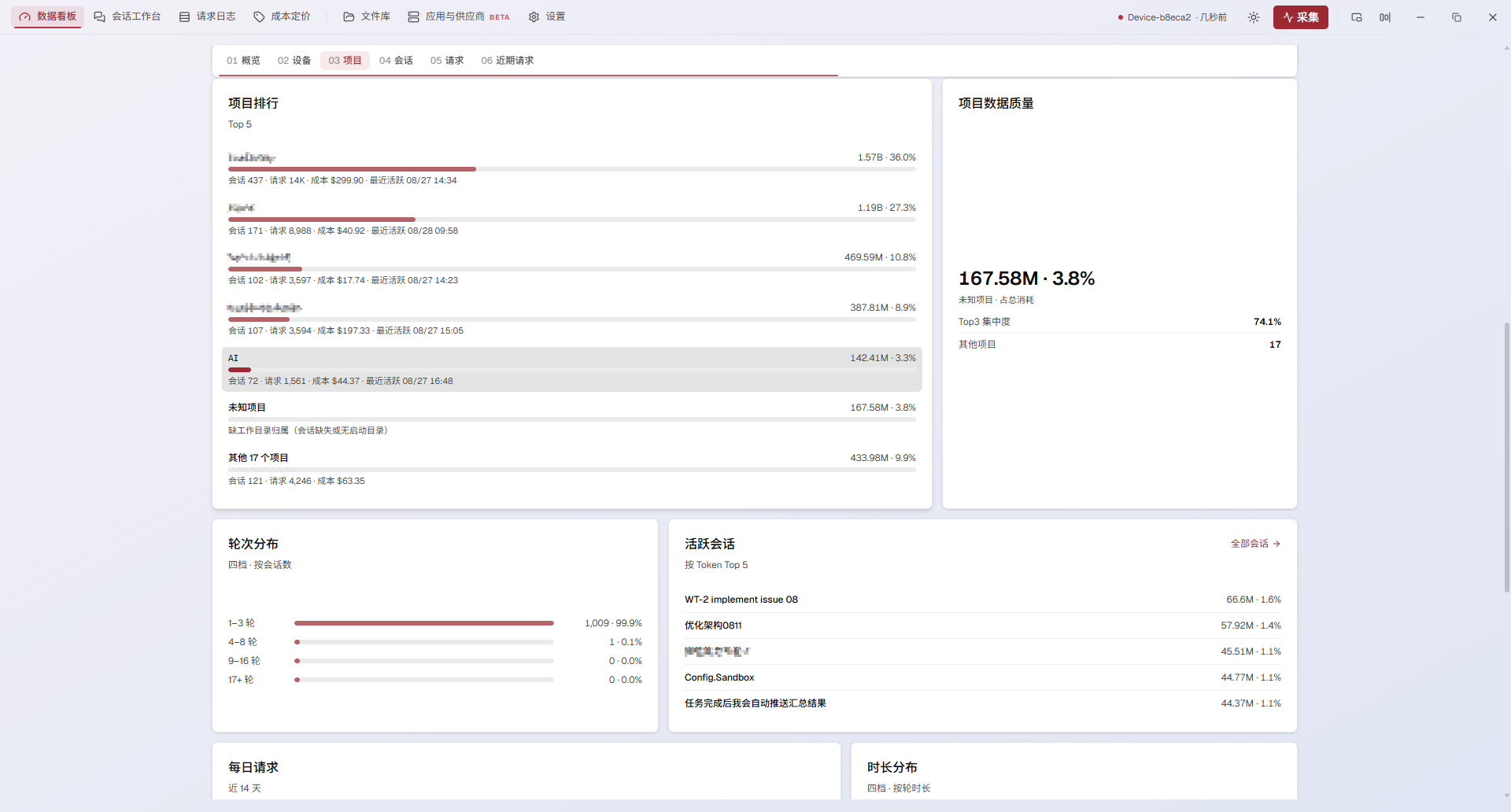This screenshot has height=812, width=1511.
Task: Open 应用与供应商 BETA page
Action: [x=459, y=17]
